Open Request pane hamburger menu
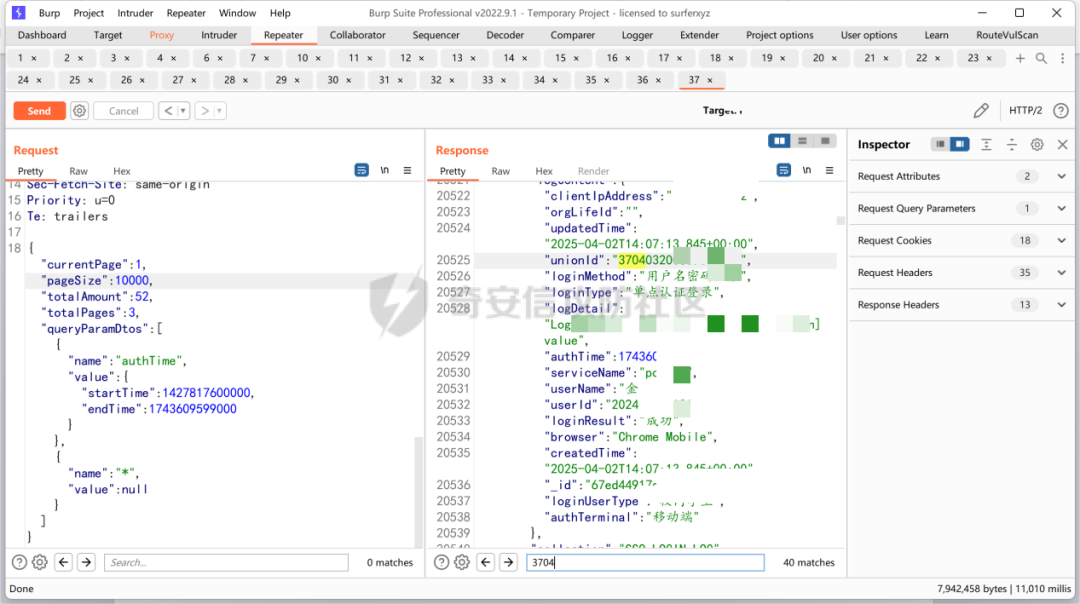The width and height of the screenshot is (1080, 604). point(408,170)
